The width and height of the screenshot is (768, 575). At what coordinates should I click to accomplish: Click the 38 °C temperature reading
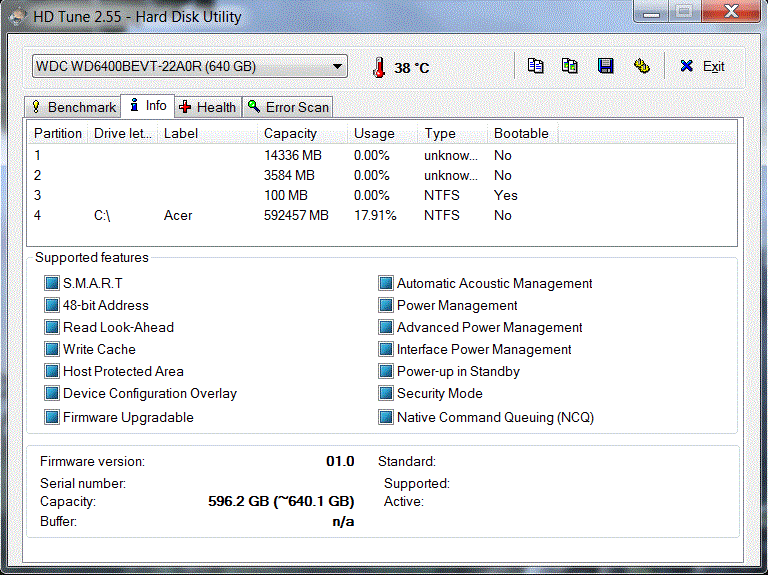[x=411, y=68]
